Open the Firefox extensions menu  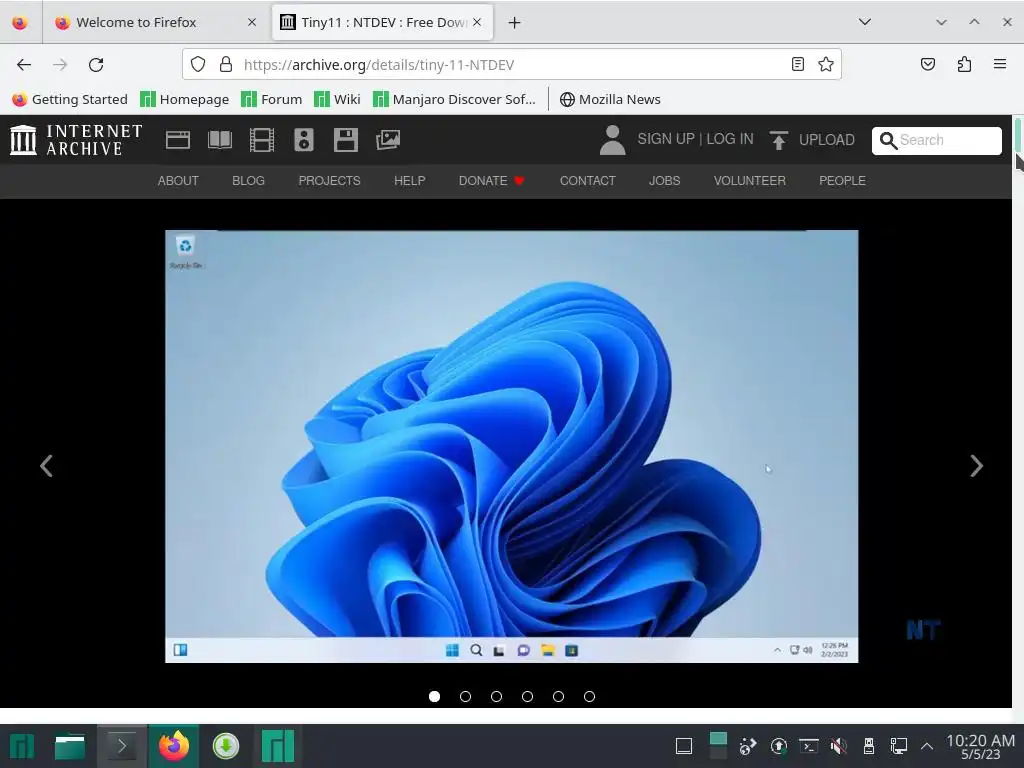[964, 64]
